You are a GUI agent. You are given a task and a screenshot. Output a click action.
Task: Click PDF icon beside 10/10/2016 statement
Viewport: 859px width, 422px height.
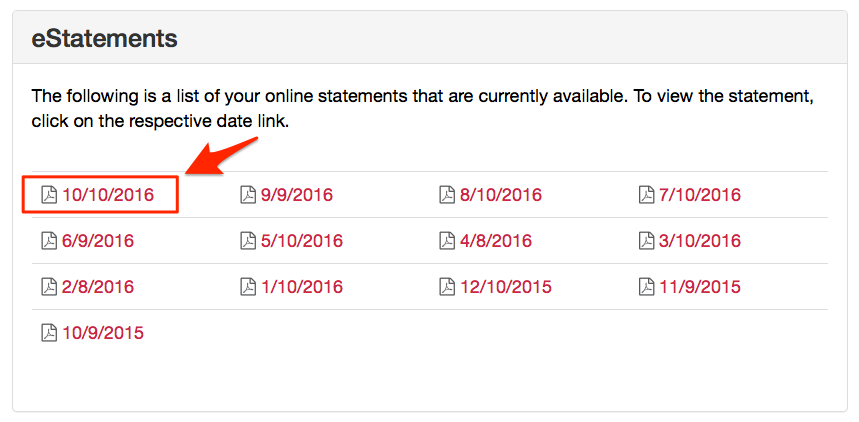tap(48, 195)
